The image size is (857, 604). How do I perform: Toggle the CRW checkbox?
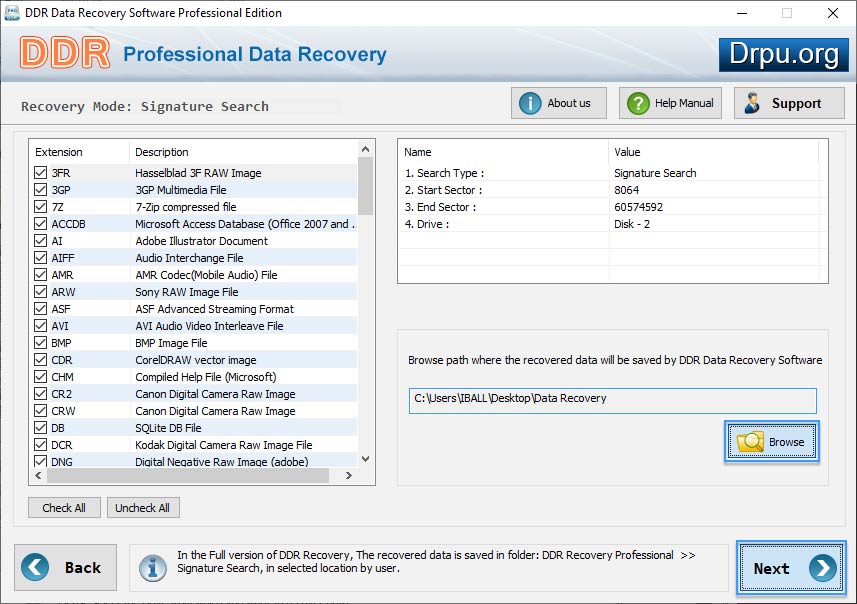40,411
